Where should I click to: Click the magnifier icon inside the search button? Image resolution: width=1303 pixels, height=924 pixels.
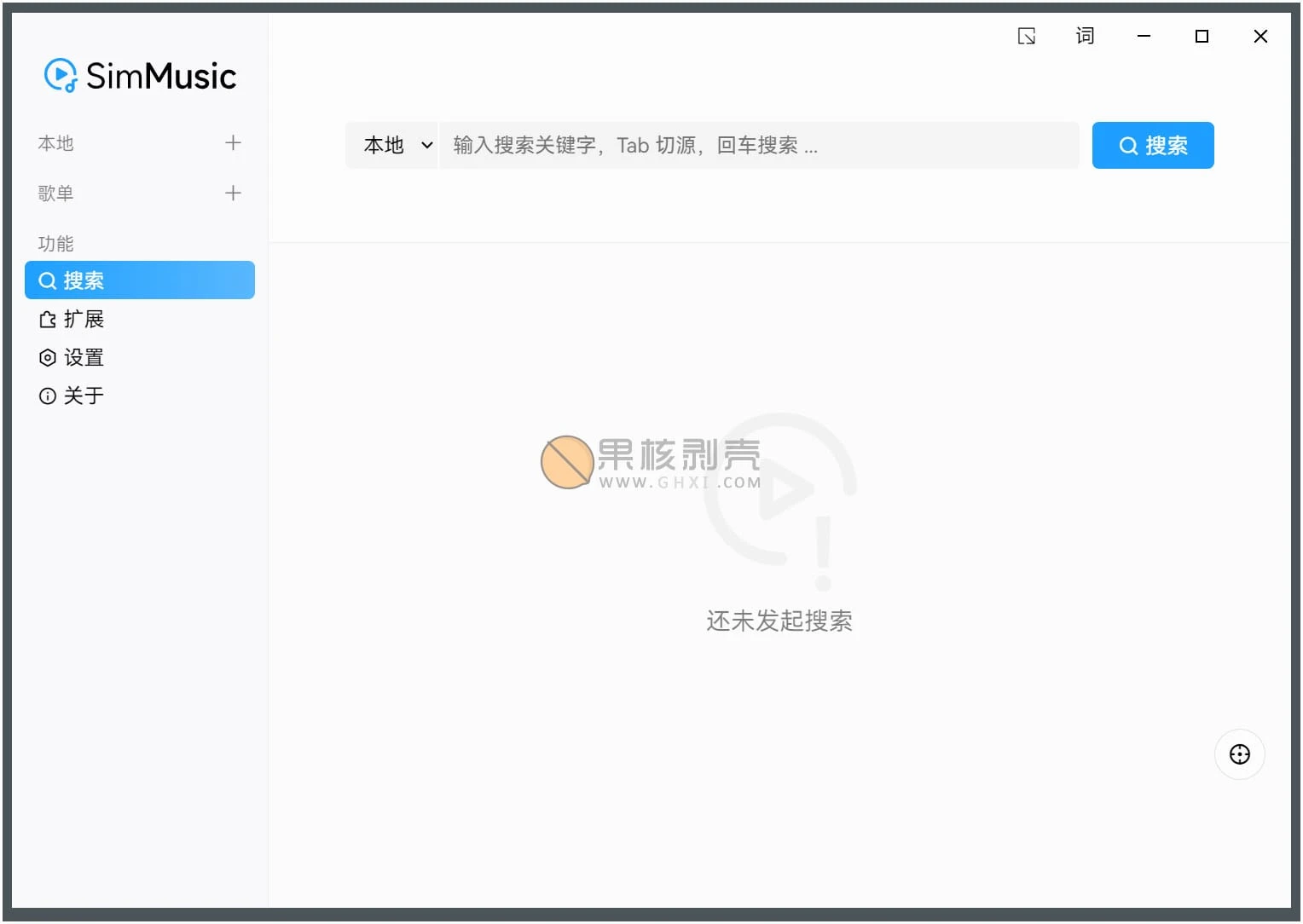(1128, 145)
